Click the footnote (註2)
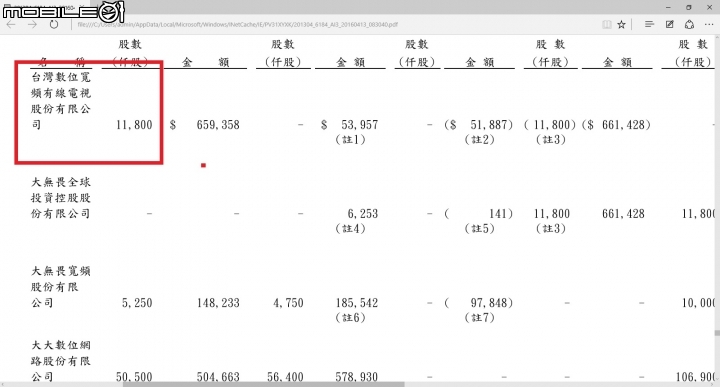Image resolution: width=720 pixels, height=387 pixels. click(x=479, y=140)
